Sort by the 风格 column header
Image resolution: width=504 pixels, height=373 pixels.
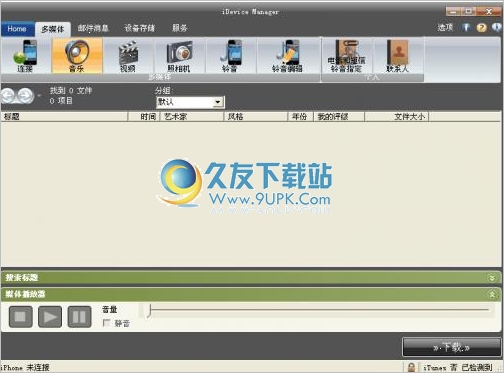tap(256, 117)
